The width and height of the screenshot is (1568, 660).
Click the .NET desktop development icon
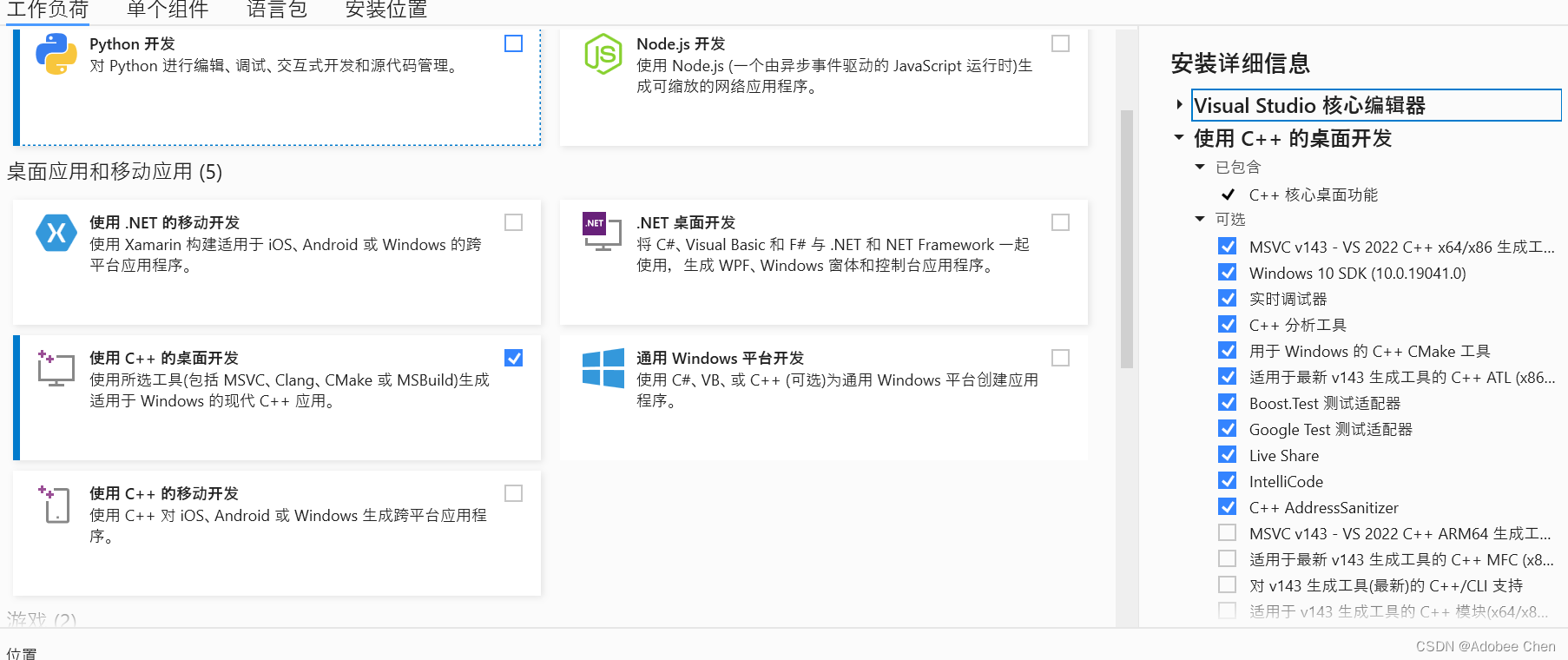(x=602, y=232)
